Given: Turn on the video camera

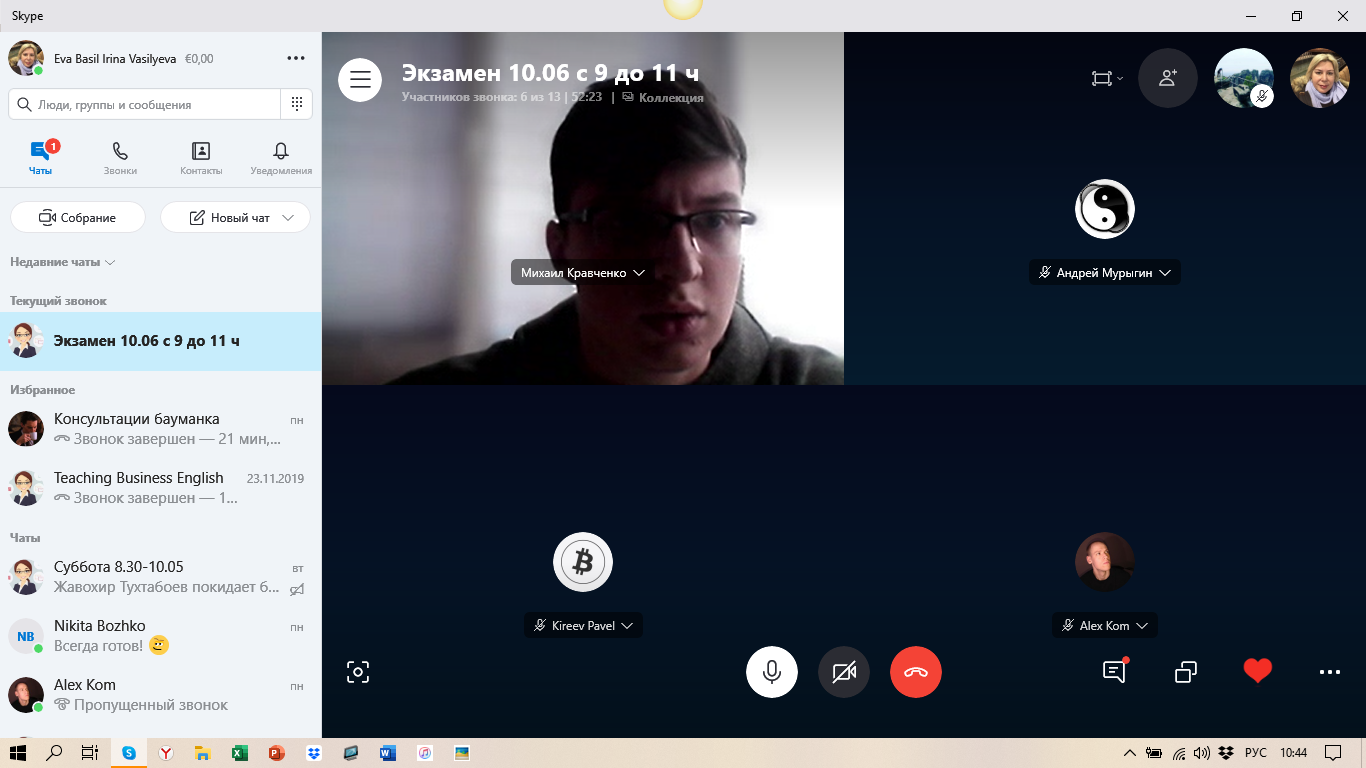Looking at the screenshot, I should (844, 672).
